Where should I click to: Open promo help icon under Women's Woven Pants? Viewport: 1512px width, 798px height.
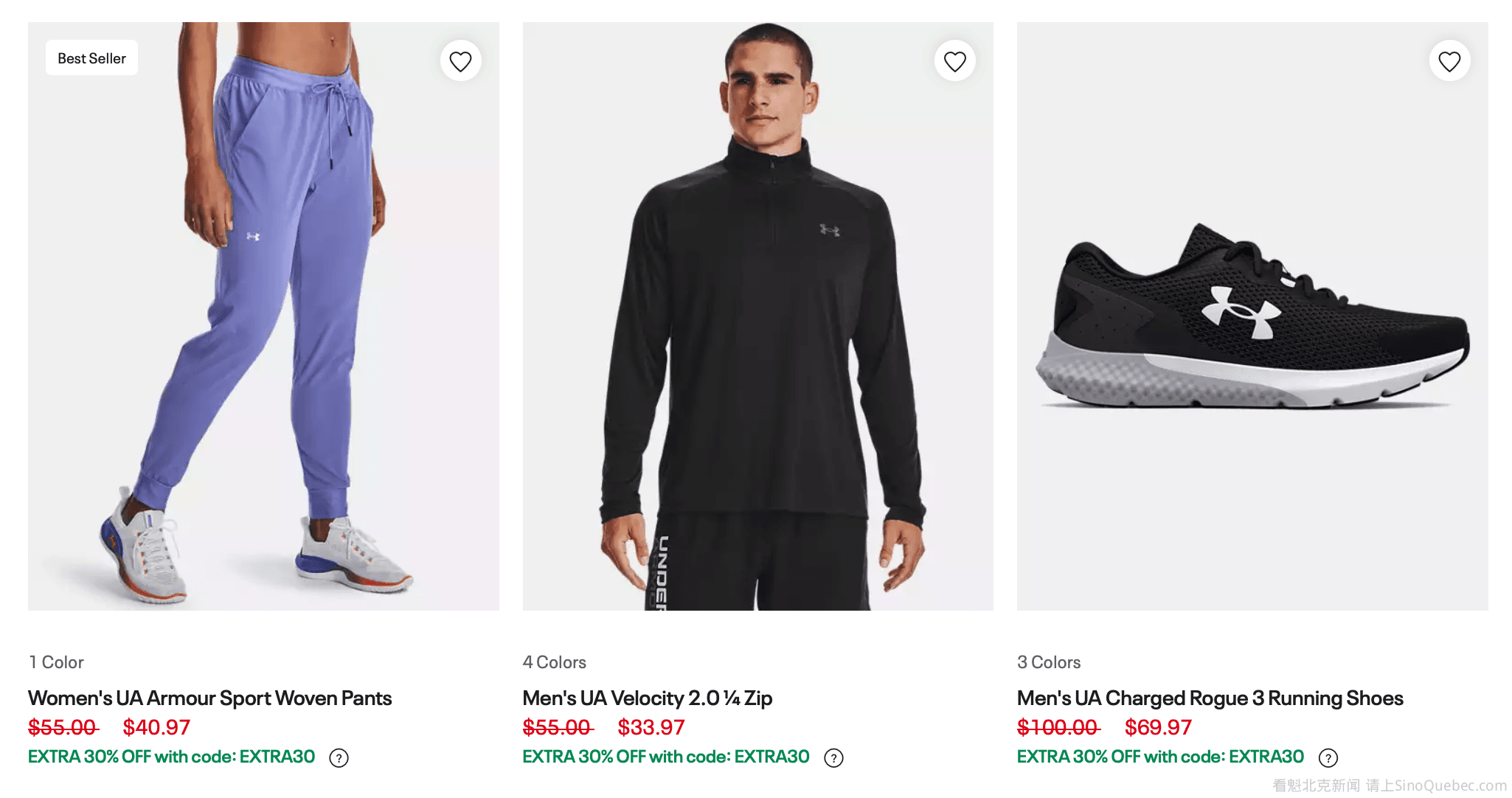(x=339, y=757)
